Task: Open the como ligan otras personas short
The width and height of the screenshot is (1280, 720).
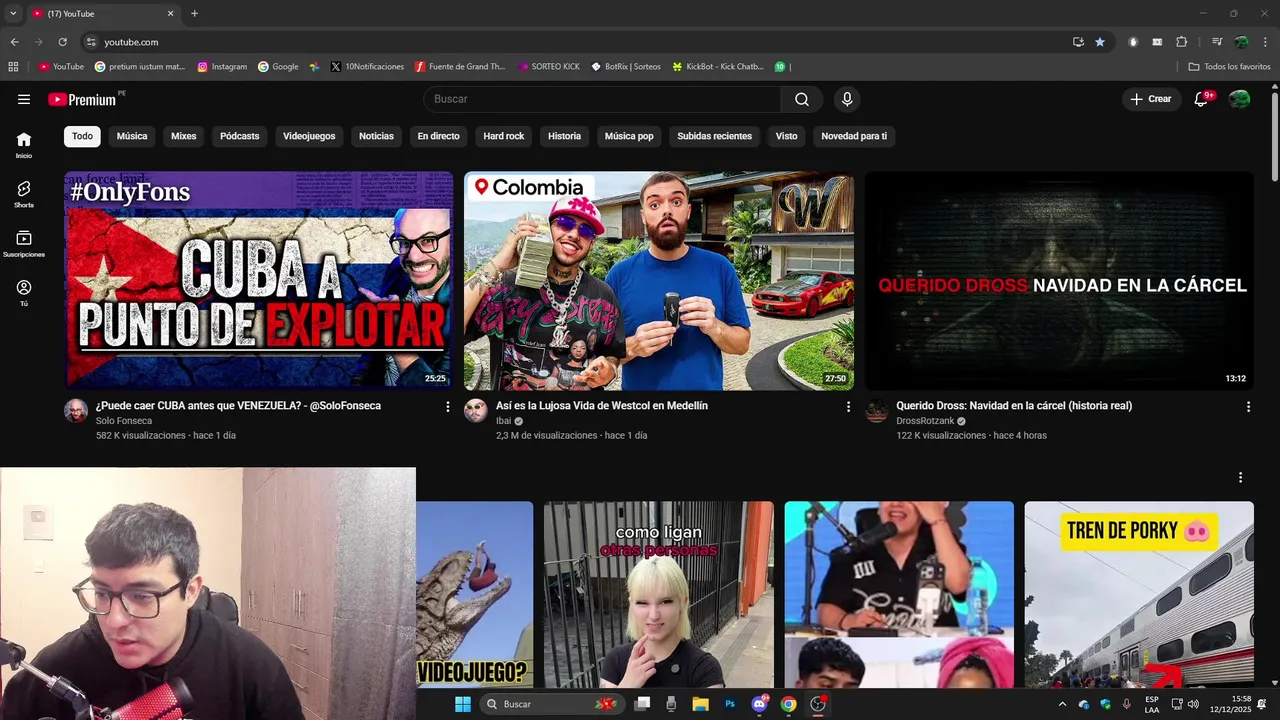Action: point(659,595)
